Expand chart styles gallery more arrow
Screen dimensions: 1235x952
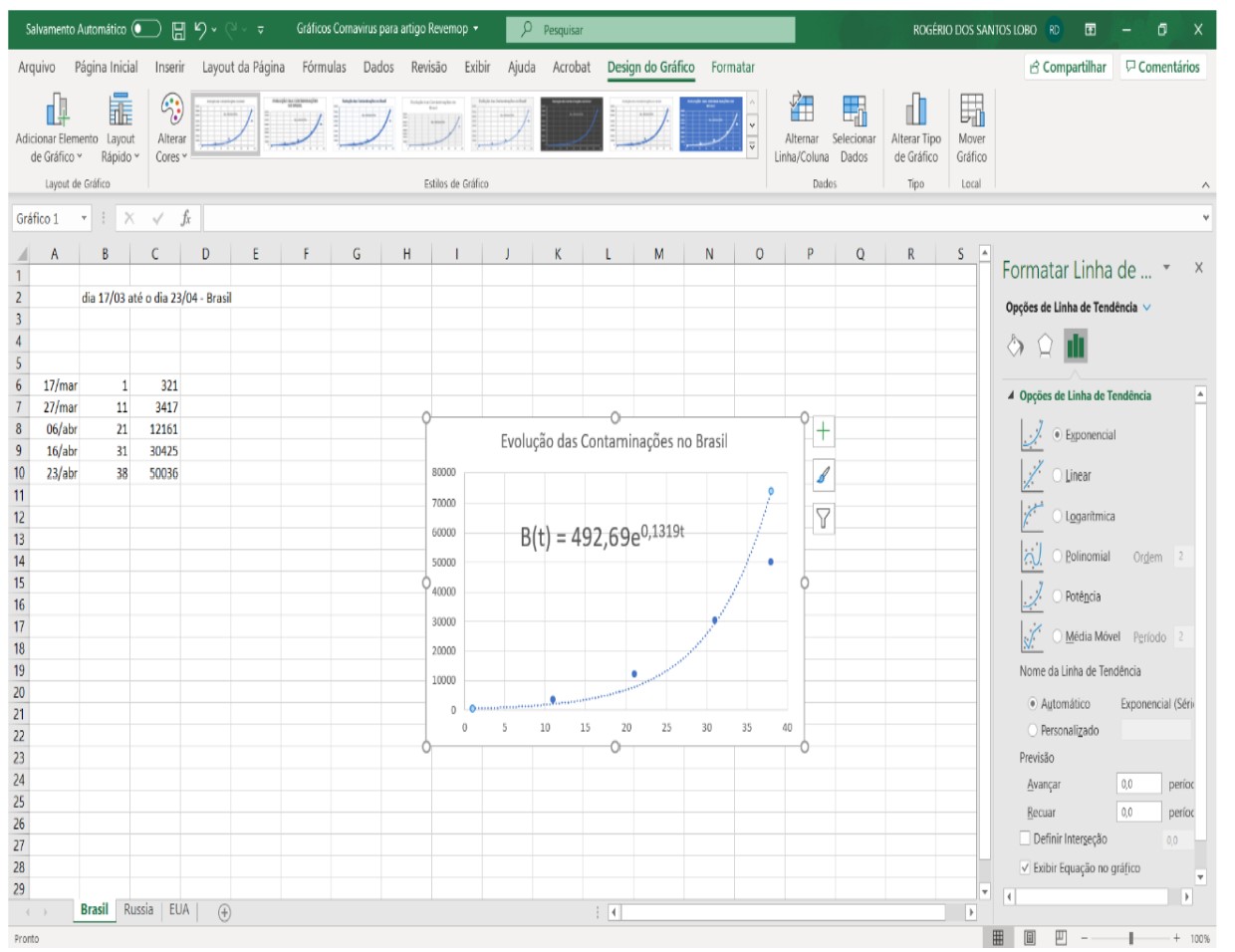click(x=752, y=145)
